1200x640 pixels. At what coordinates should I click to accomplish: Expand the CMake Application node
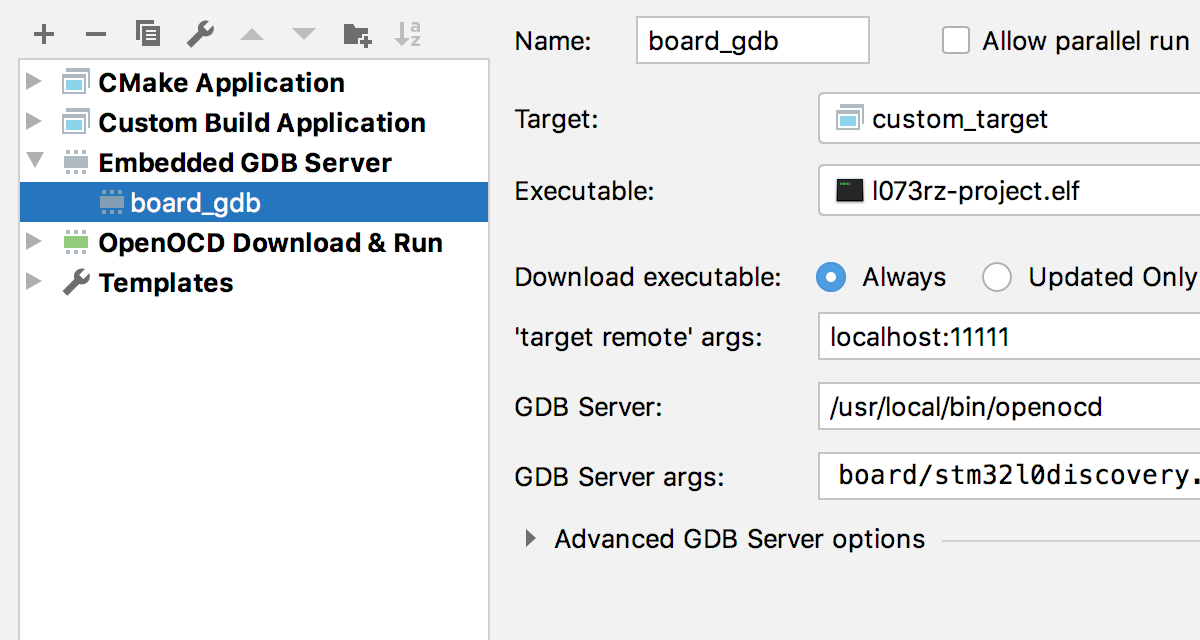[34, 82]
